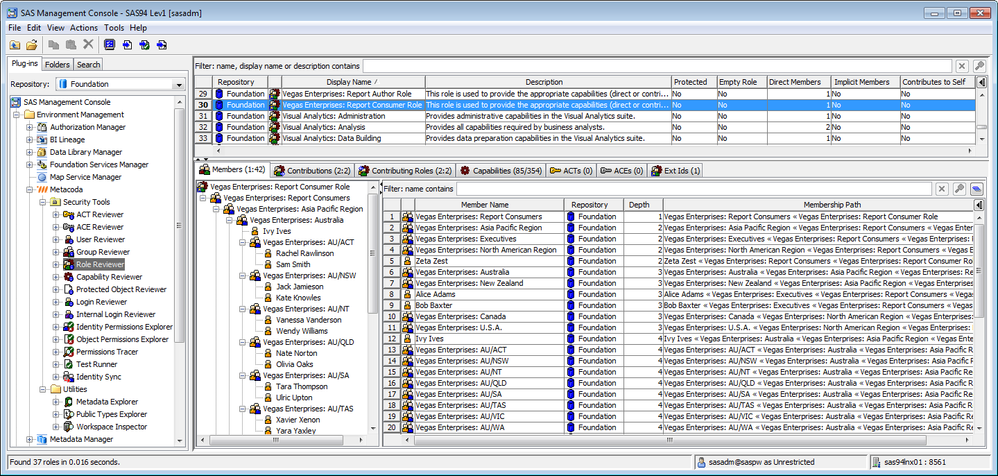Image resolution: width=998 pixels, height=476 pixels.
Task: Collapse the Security Tools tree folder
Action: tap(43, 201)
